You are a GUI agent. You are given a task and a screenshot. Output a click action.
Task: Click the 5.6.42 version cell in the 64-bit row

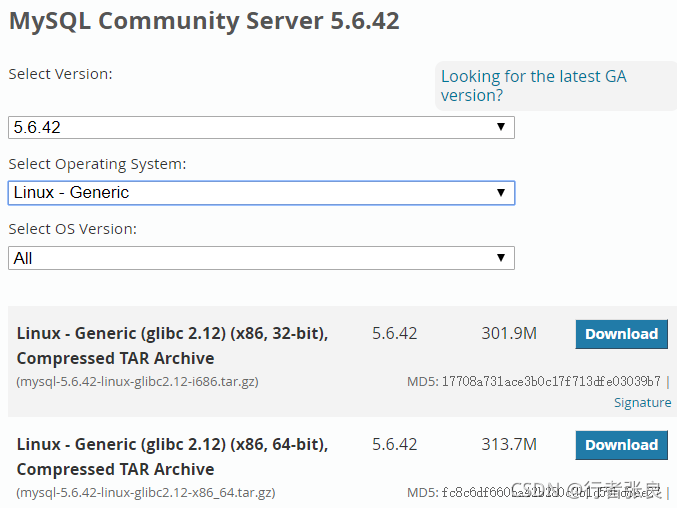tap(395, 444)
